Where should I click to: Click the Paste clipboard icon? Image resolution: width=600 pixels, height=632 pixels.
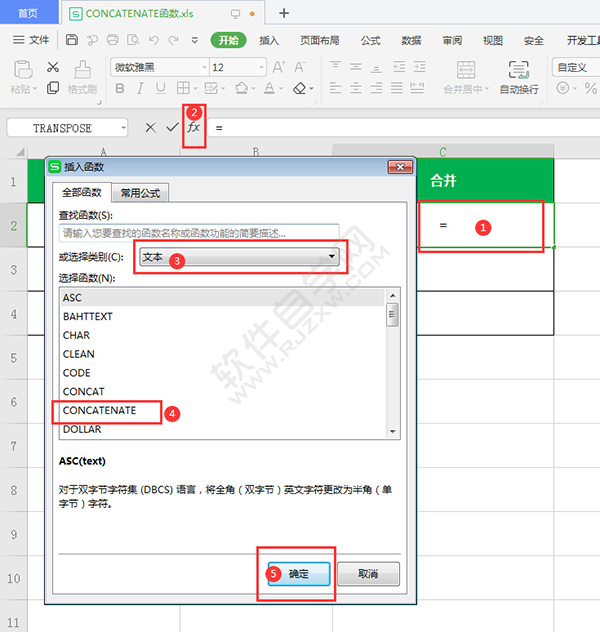coord(23,69)
